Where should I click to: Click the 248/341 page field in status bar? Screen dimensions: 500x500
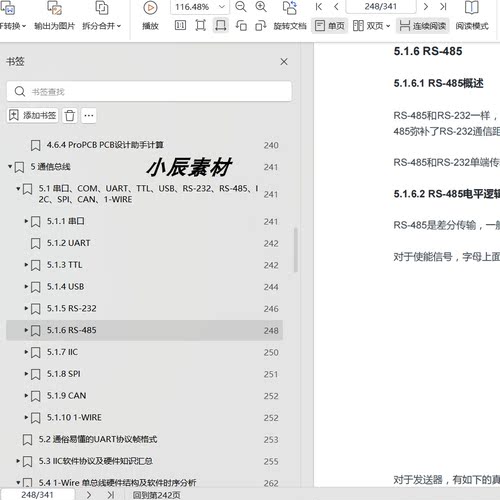click(37, 495)
